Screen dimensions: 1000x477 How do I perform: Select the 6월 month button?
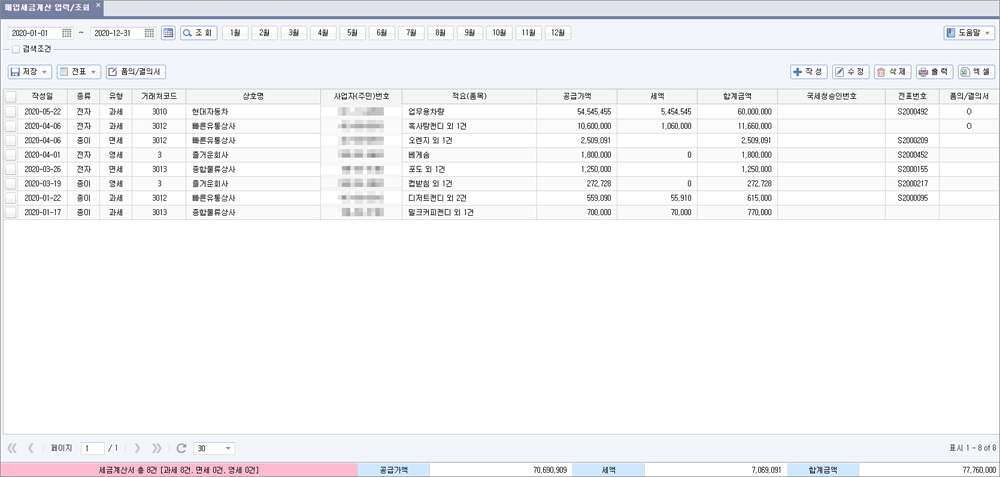coord(382,33)
